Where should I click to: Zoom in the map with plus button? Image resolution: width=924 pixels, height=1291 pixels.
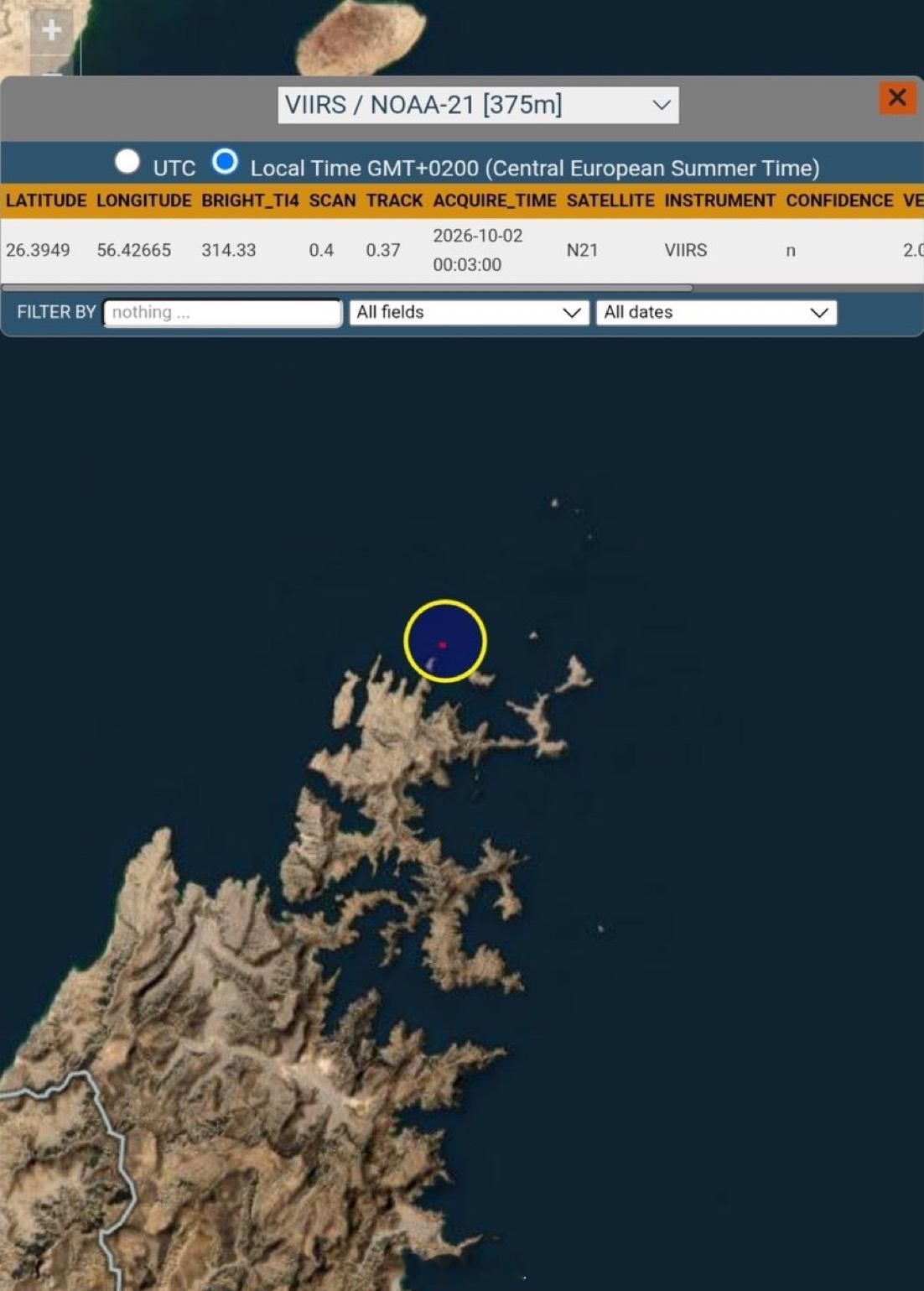(51, 30)
